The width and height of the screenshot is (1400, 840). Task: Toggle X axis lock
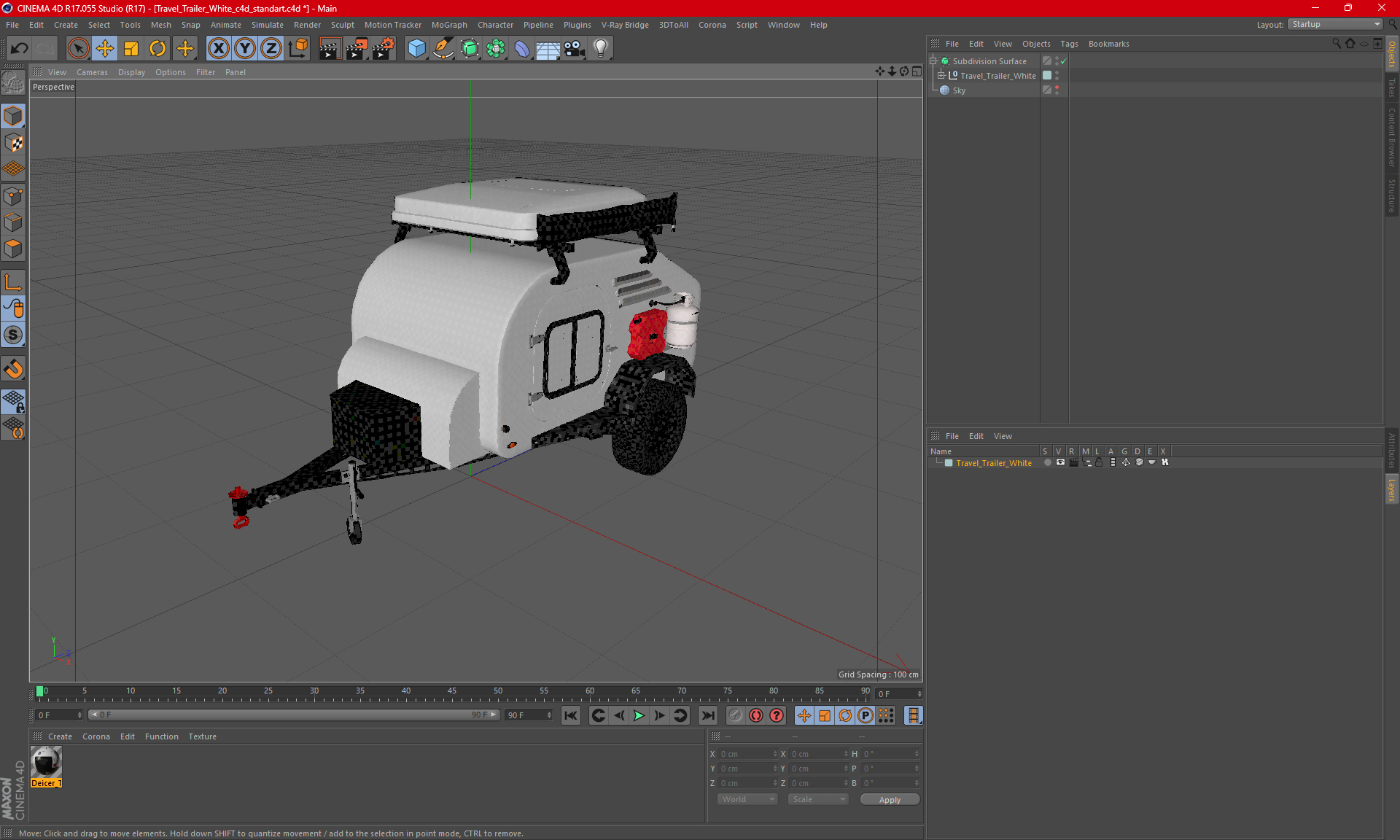218,49
